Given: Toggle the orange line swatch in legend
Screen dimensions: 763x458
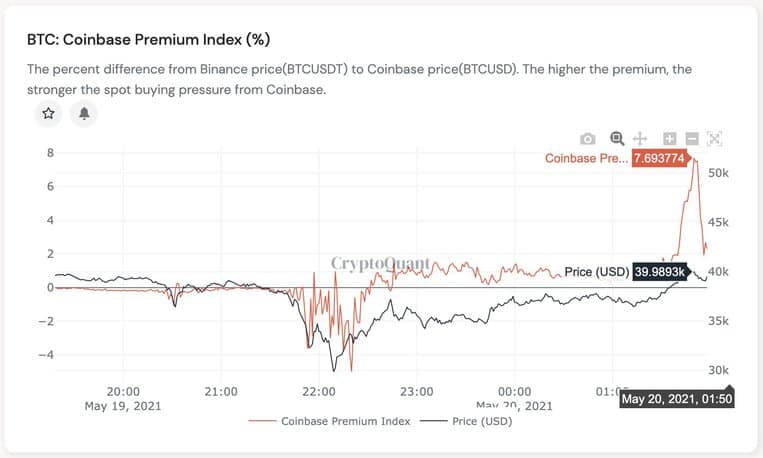Looking at the screenshot, I should point(262,421).
